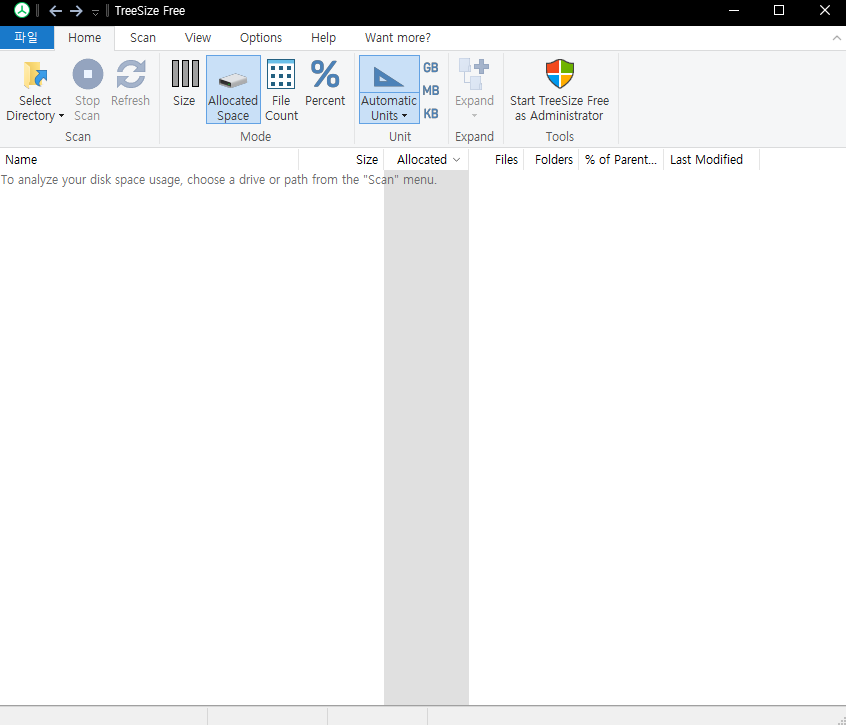The image size is (846, 725).
Task: Click the TreeSize application logo icon
Action: click(x=22, y=10)
